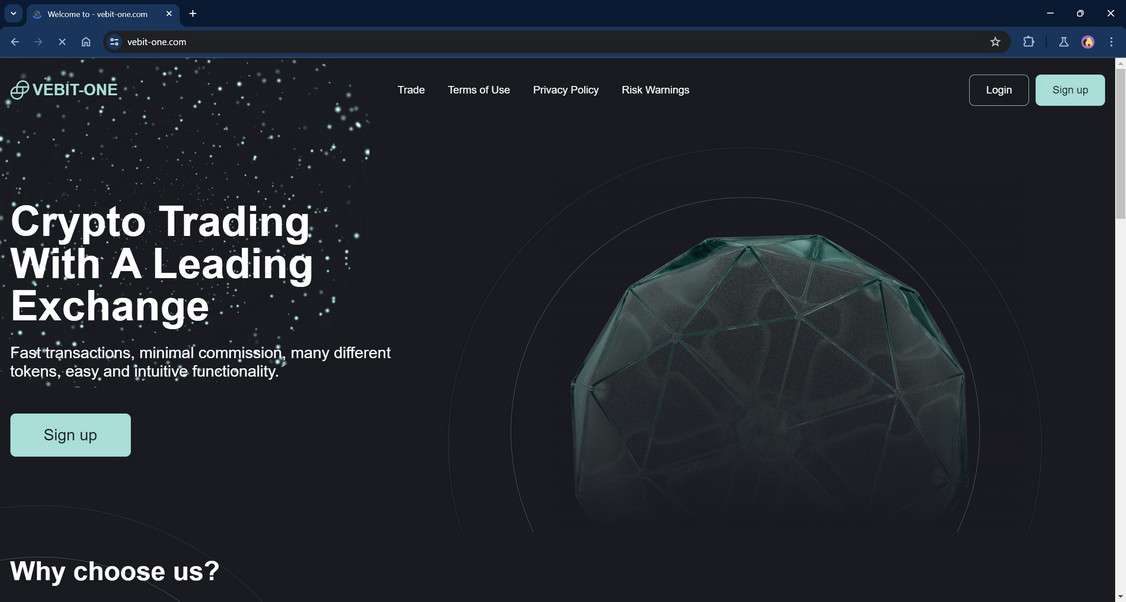The width and height of the screenshot is (1126, 602).
Task: Open Terms of Use page
Action: point(478,90)
